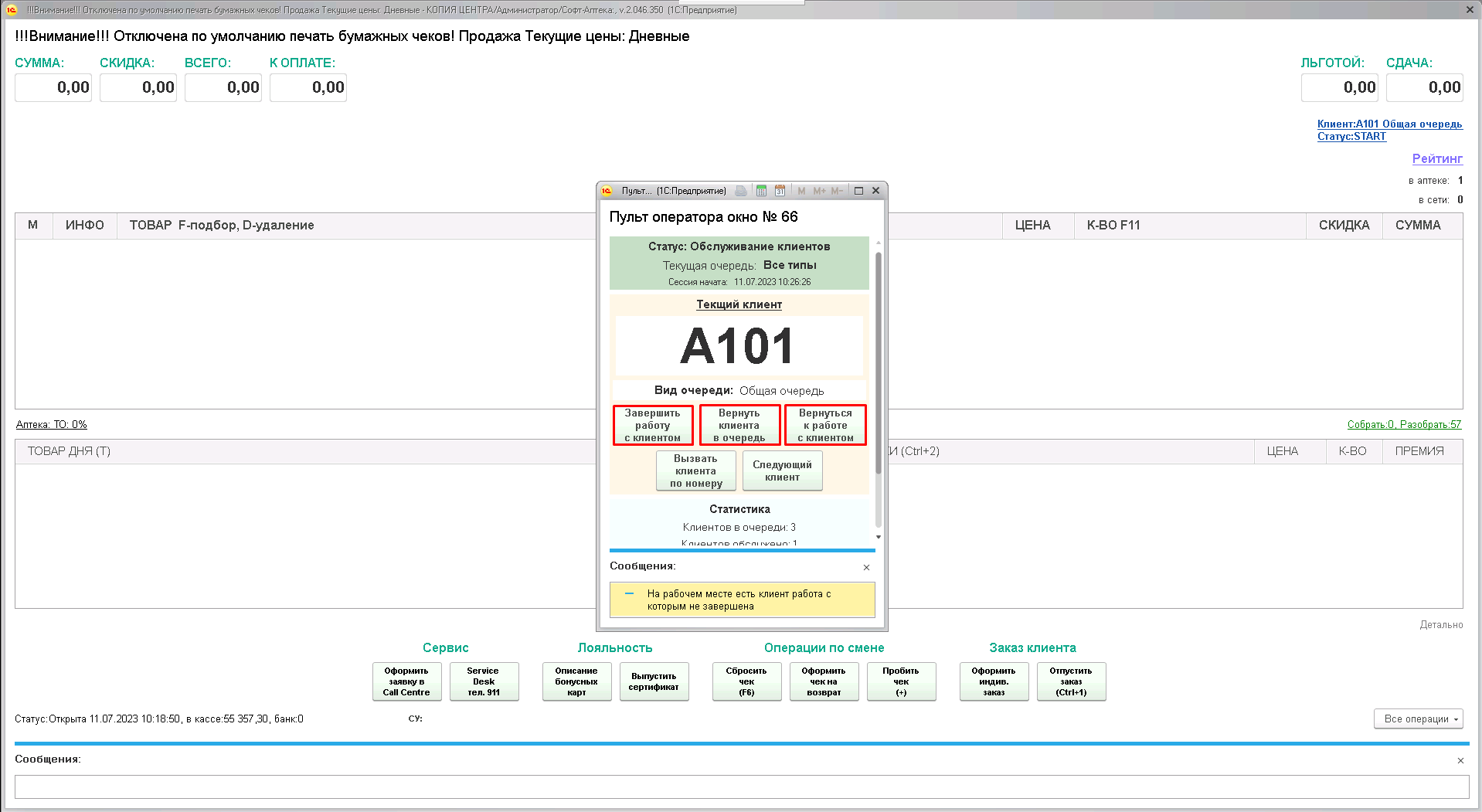Open the Клиент:A101 Общая очередь link
The height and width of the screenshot is (812, 1482).
tap(1389, 124)
